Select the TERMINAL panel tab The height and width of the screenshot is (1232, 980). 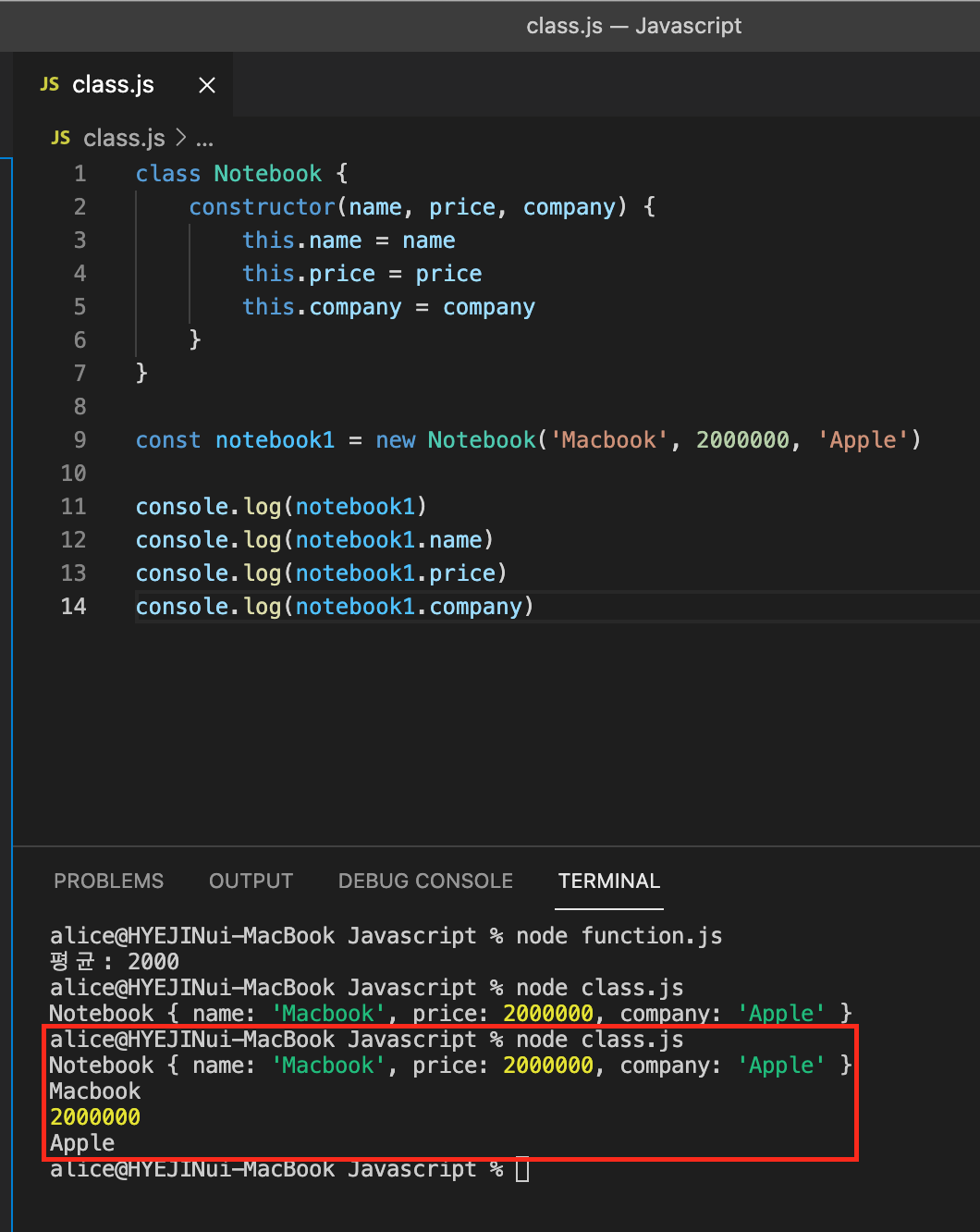point(609,881)
